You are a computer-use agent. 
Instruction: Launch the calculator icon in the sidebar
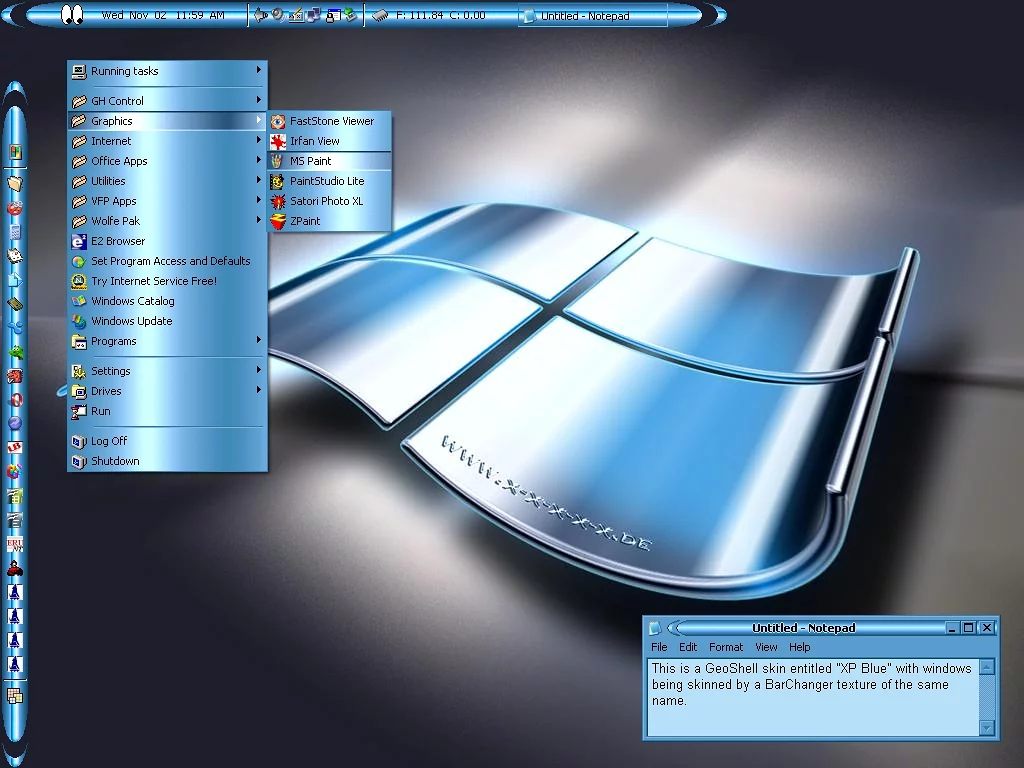click(x=15, y=232)
